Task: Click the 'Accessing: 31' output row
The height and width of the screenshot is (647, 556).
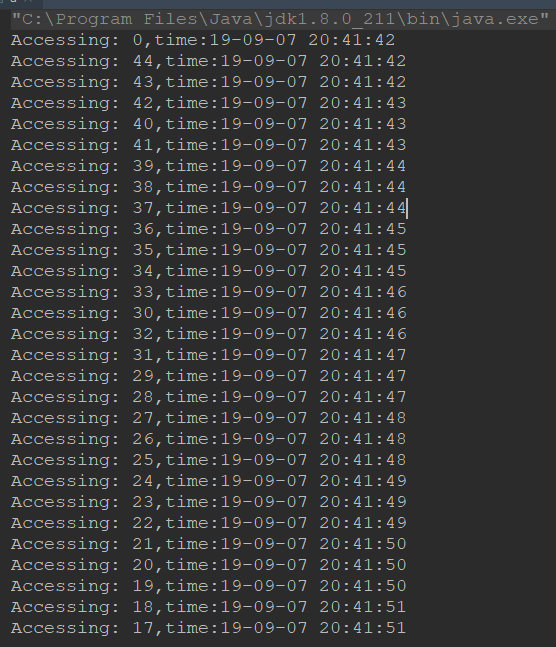Action: pos(208,355)
